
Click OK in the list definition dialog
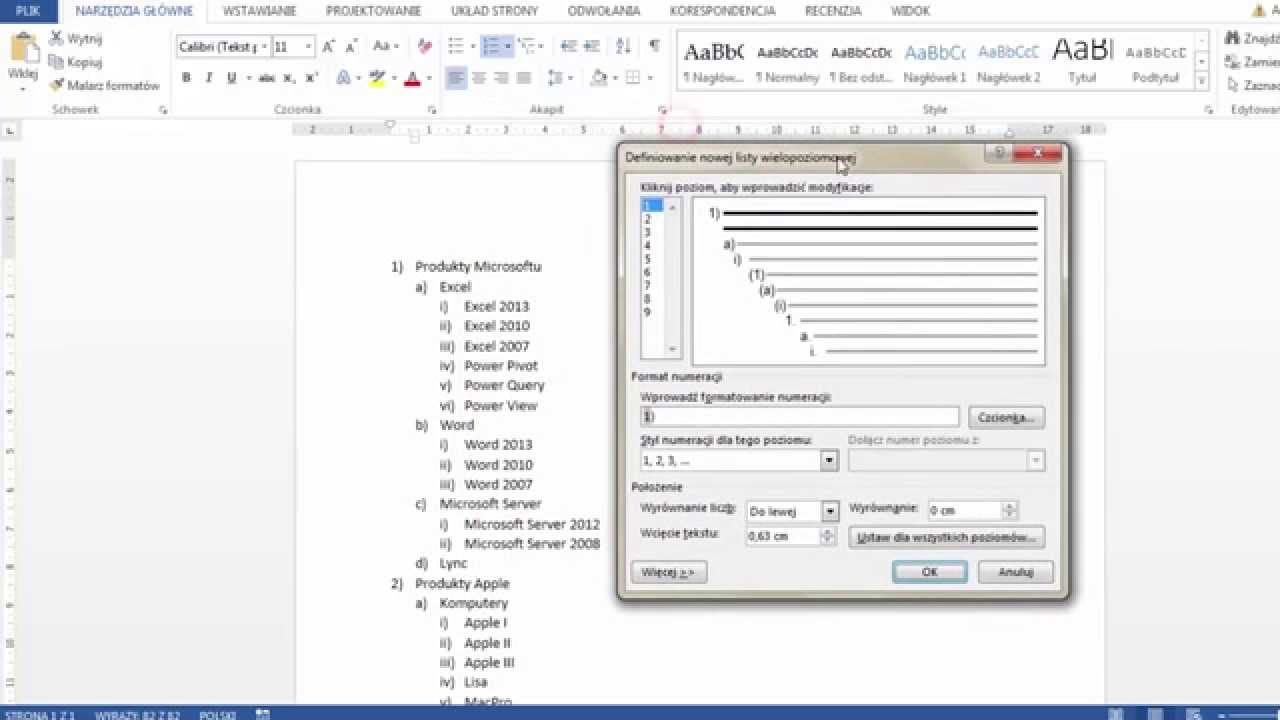coord(929,572)
